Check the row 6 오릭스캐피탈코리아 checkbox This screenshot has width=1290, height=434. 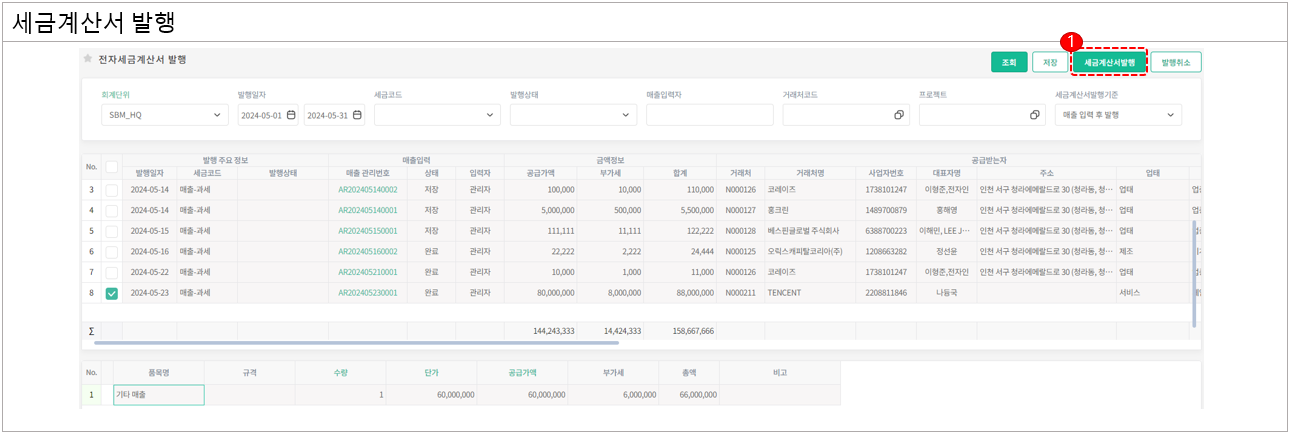click(111, 251)
